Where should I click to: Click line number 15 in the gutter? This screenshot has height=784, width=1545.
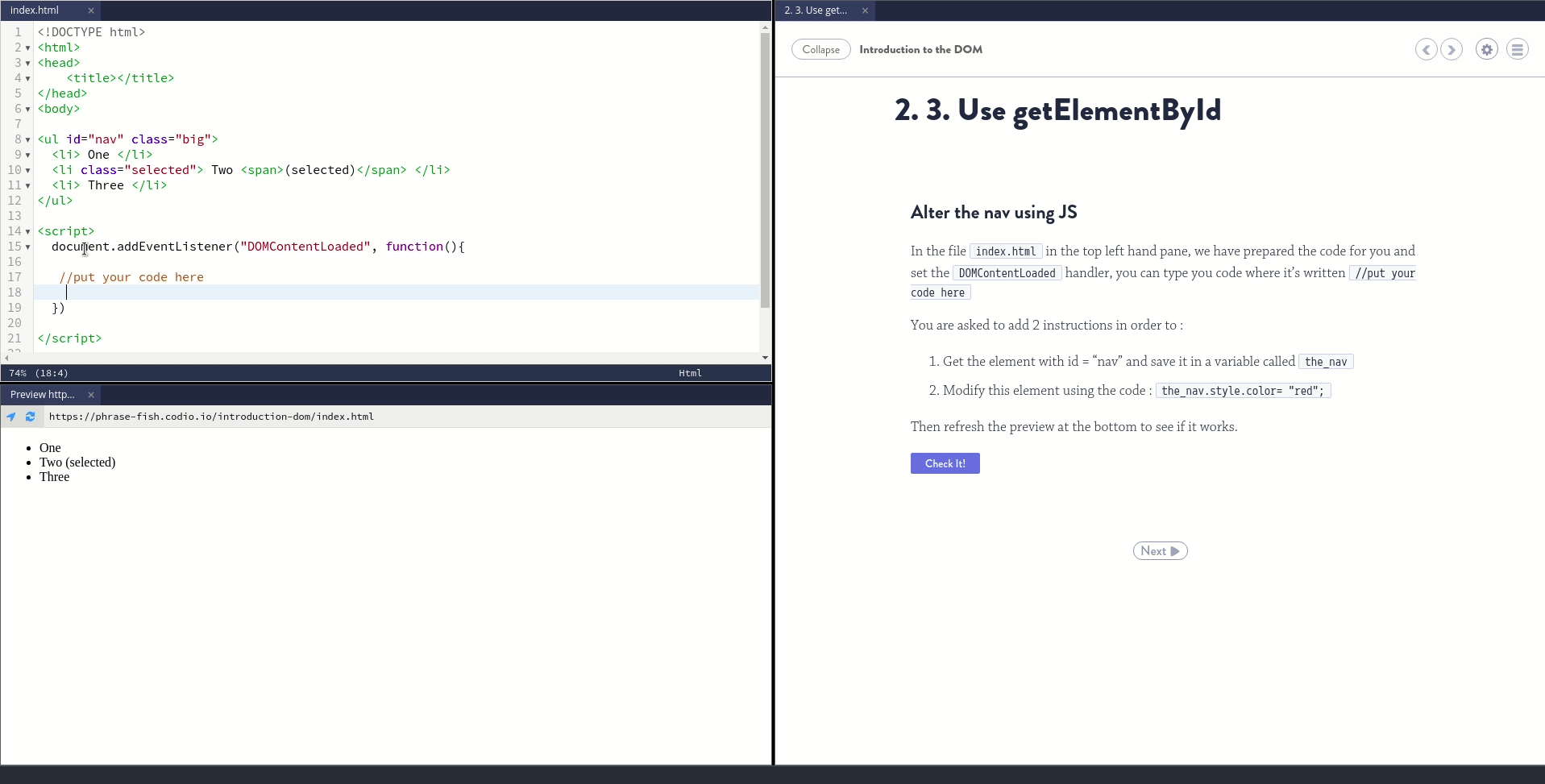point(15,247)
